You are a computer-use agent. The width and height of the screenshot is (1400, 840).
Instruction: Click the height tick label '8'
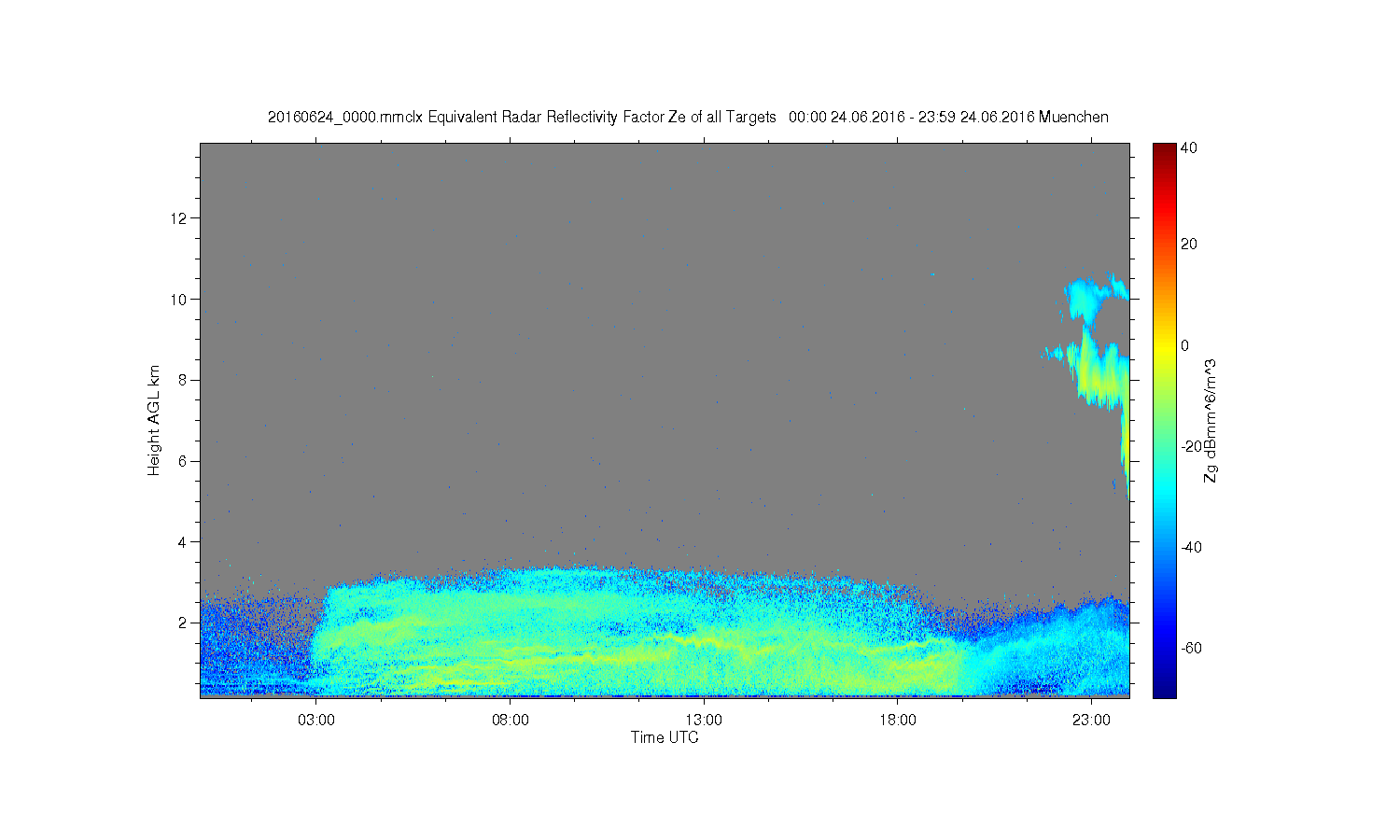(184, 380)
